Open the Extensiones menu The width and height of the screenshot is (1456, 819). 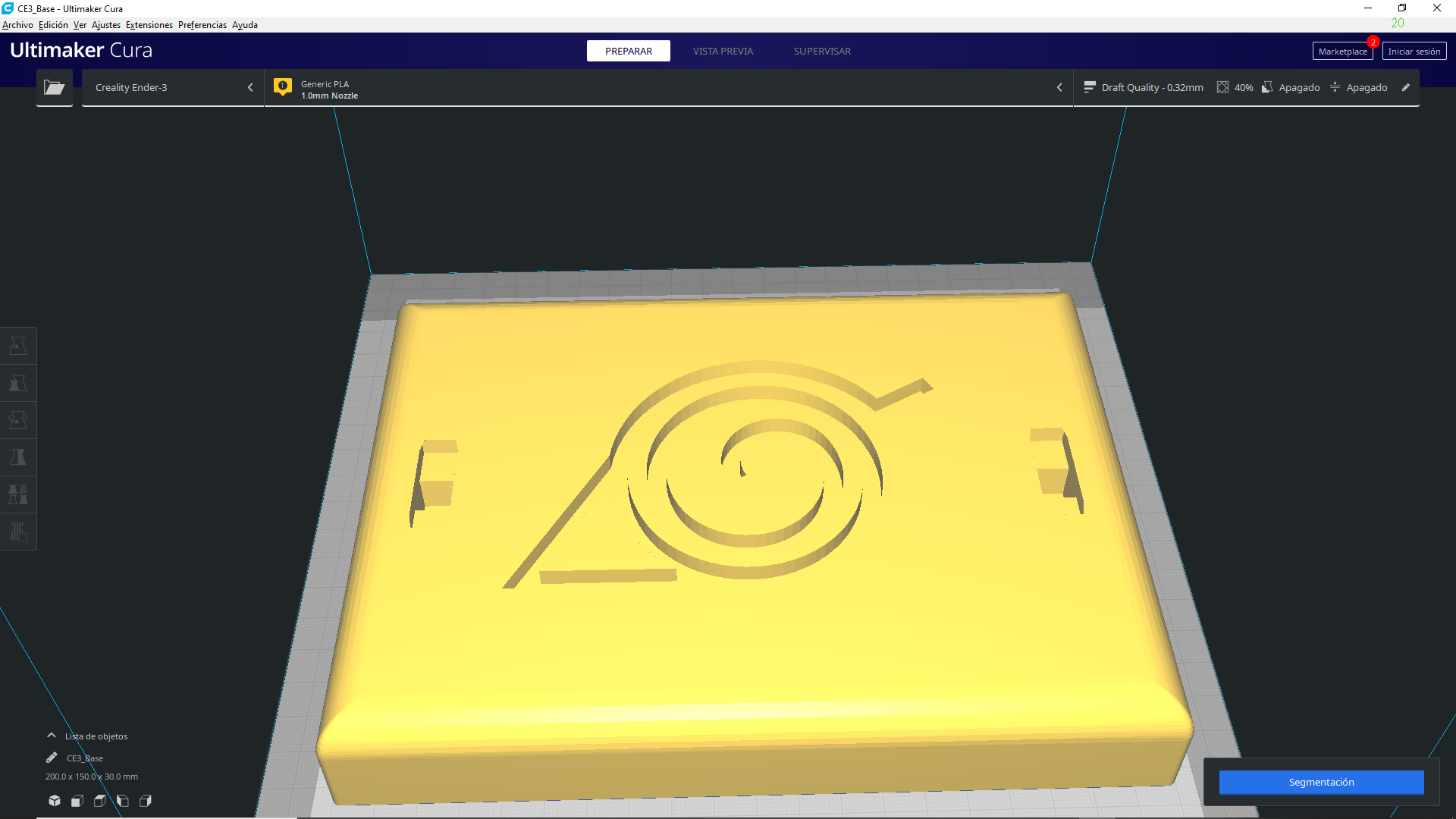coord(149,25)
